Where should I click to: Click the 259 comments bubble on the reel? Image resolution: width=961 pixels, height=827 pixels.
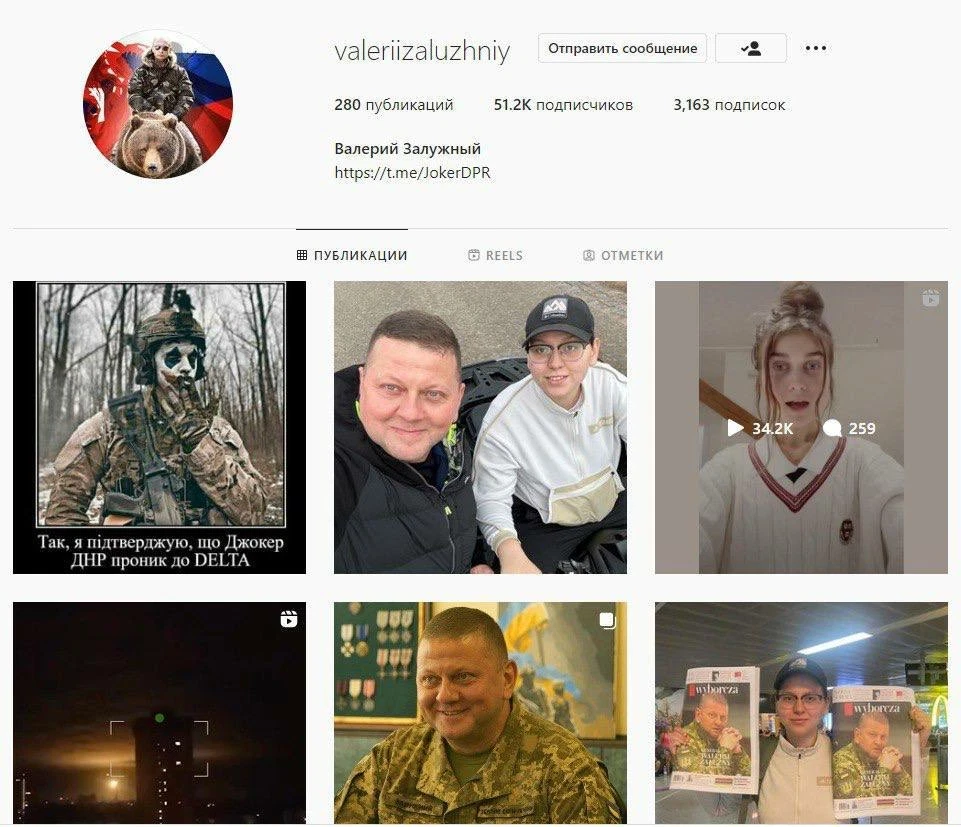(849, 429)
